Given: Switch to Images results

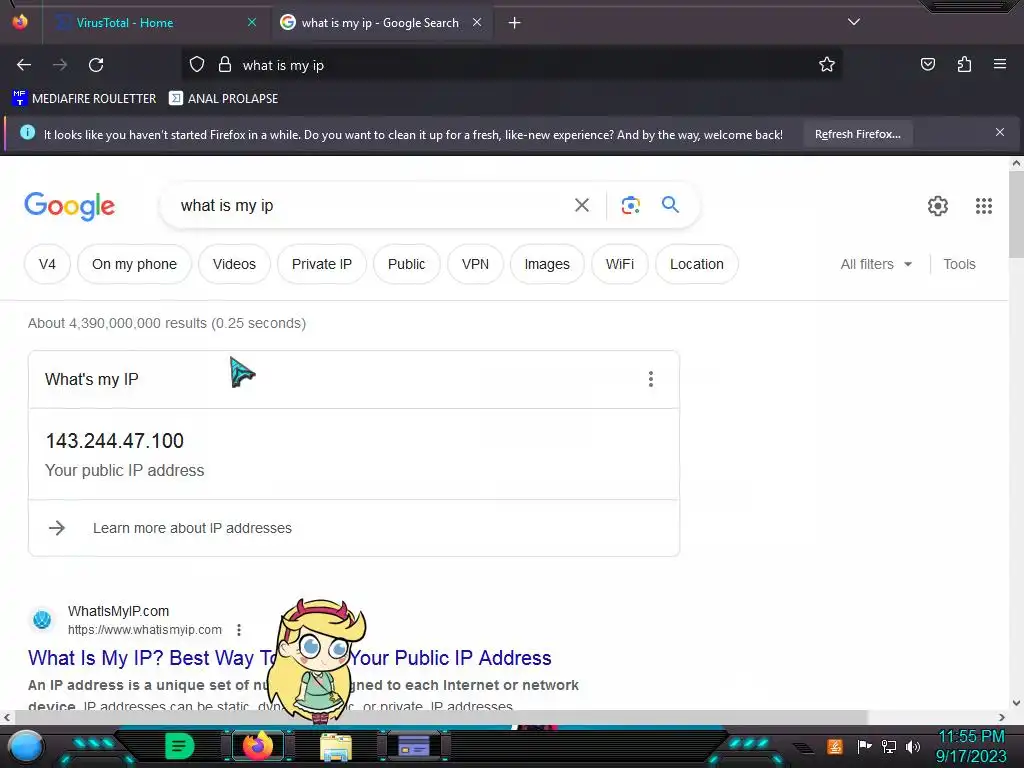Looking at the screenshot, I should pos(547,264).
